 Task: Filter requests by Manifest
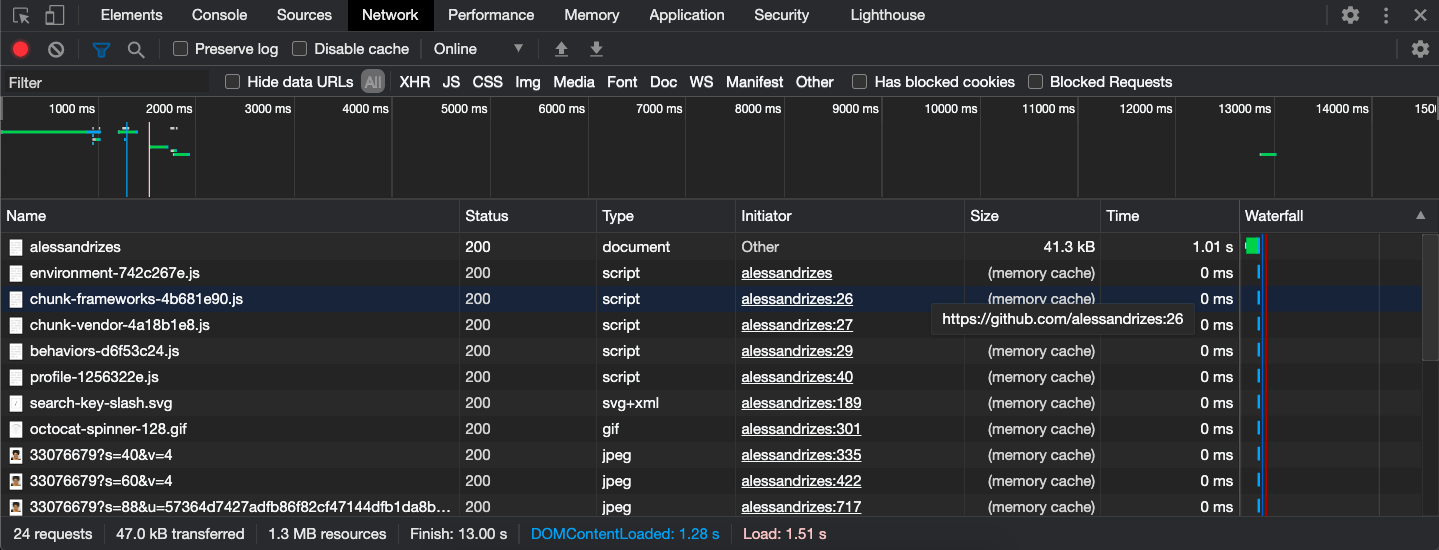755,82
